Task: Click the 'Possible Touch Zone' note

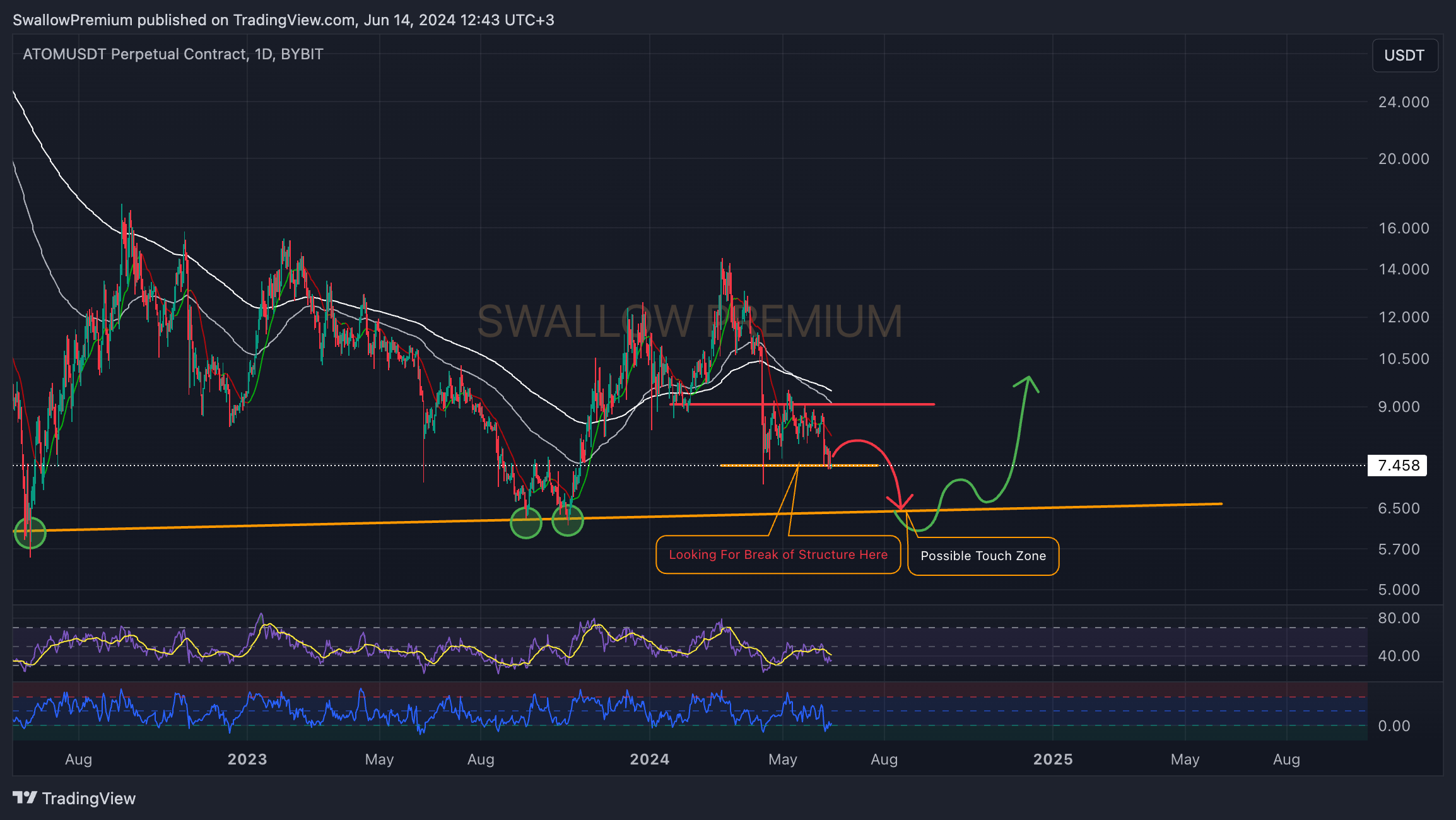Action: [x=983, y=556]
